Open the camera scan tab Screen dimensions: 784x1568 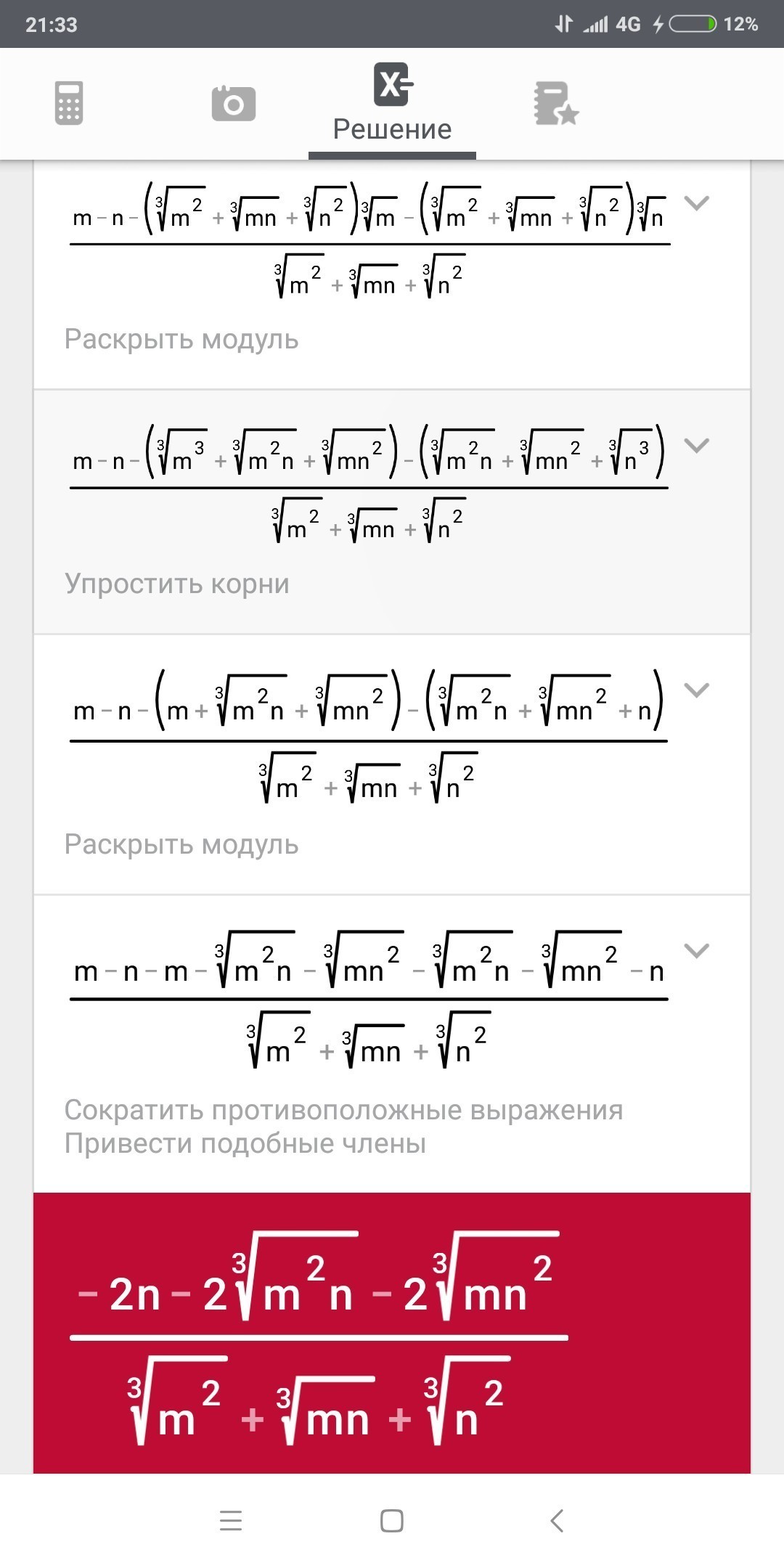pos(233,103)
